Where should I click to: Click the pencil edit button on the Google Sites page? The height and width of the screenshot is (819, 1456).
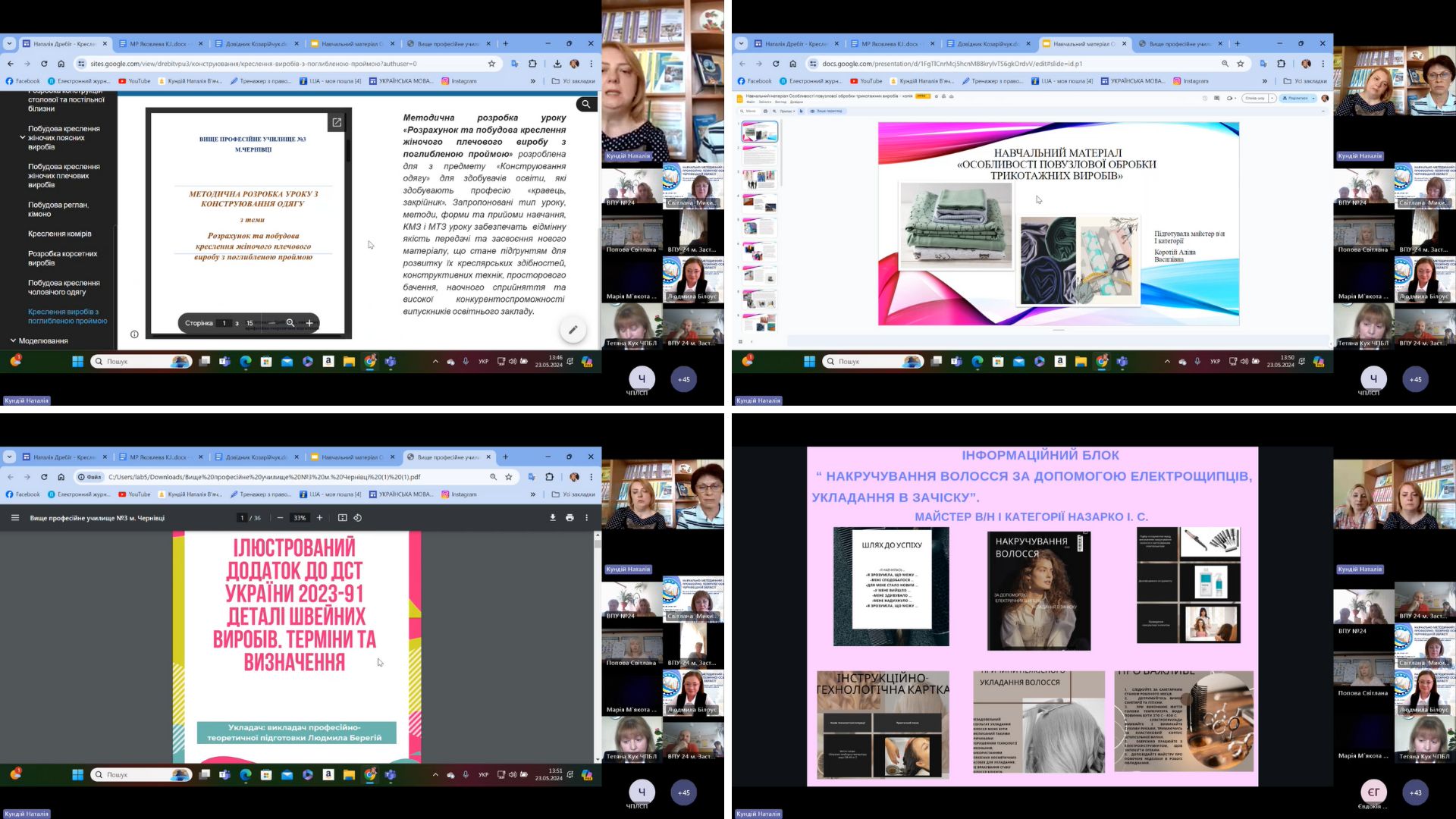click(573, 330)
